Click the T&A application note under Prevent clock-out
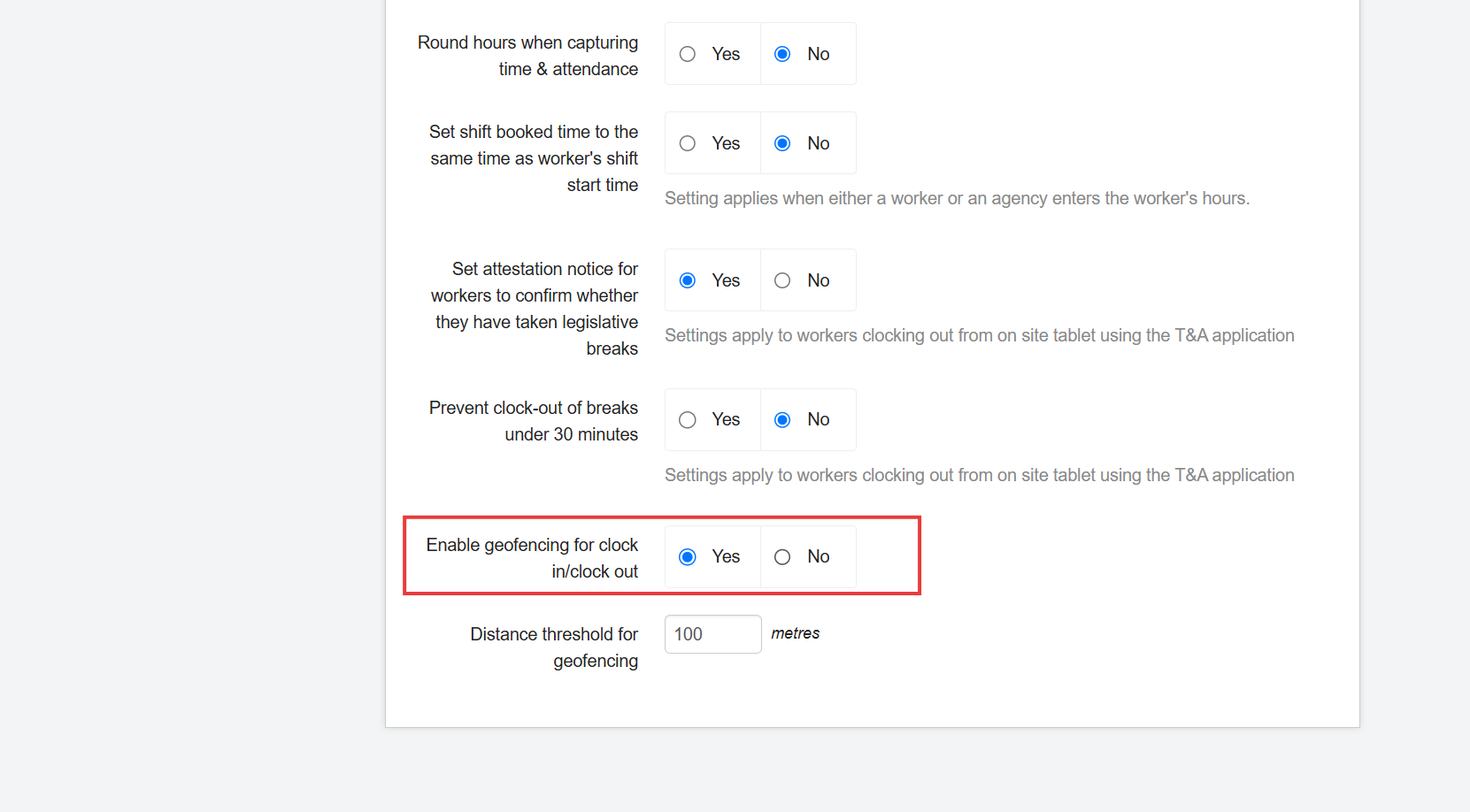1470x812 pixels. click(x=979, y=475)
